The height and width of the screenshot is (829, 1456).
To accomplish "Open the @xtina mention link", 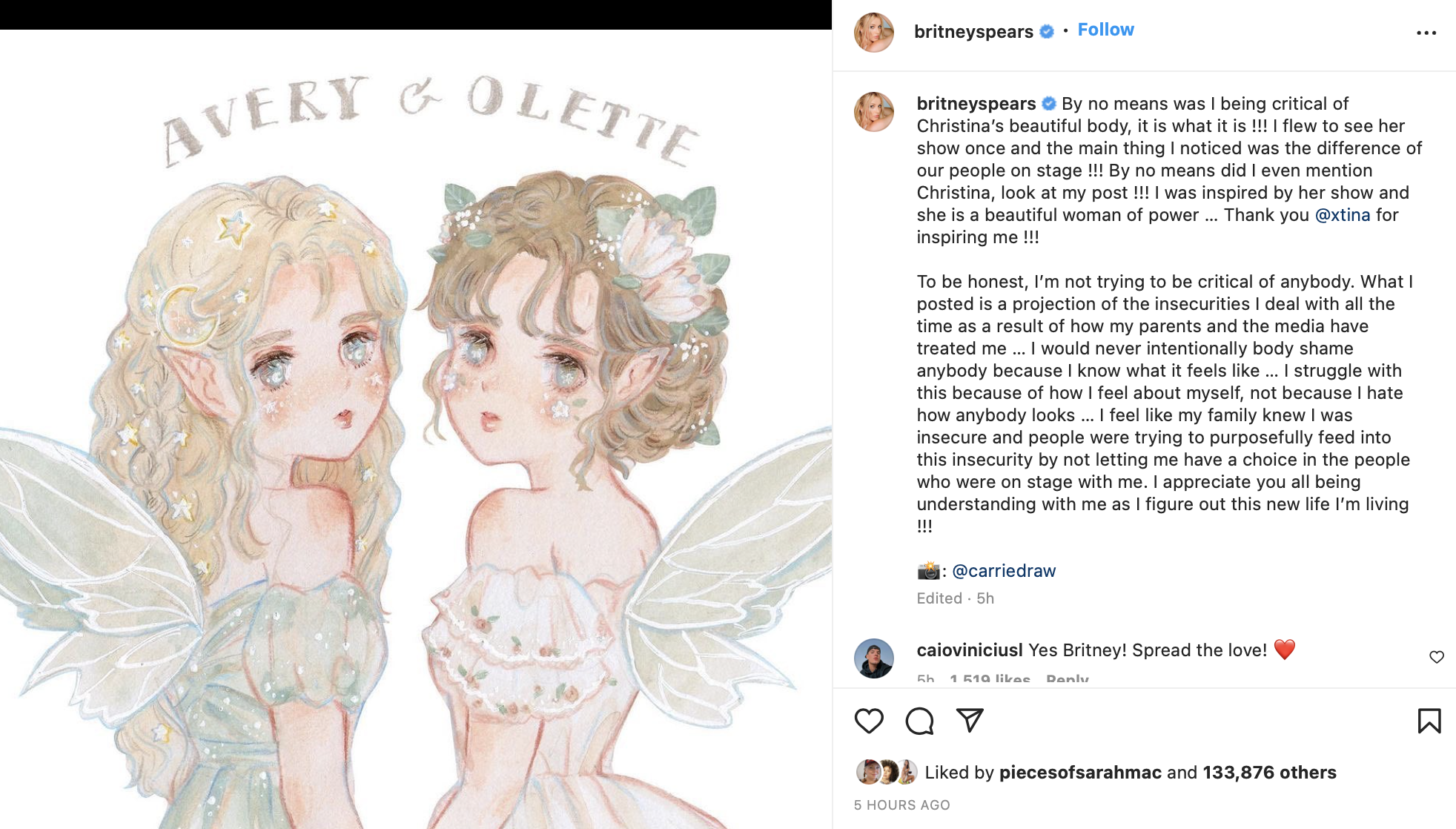I will point(1343,215).
